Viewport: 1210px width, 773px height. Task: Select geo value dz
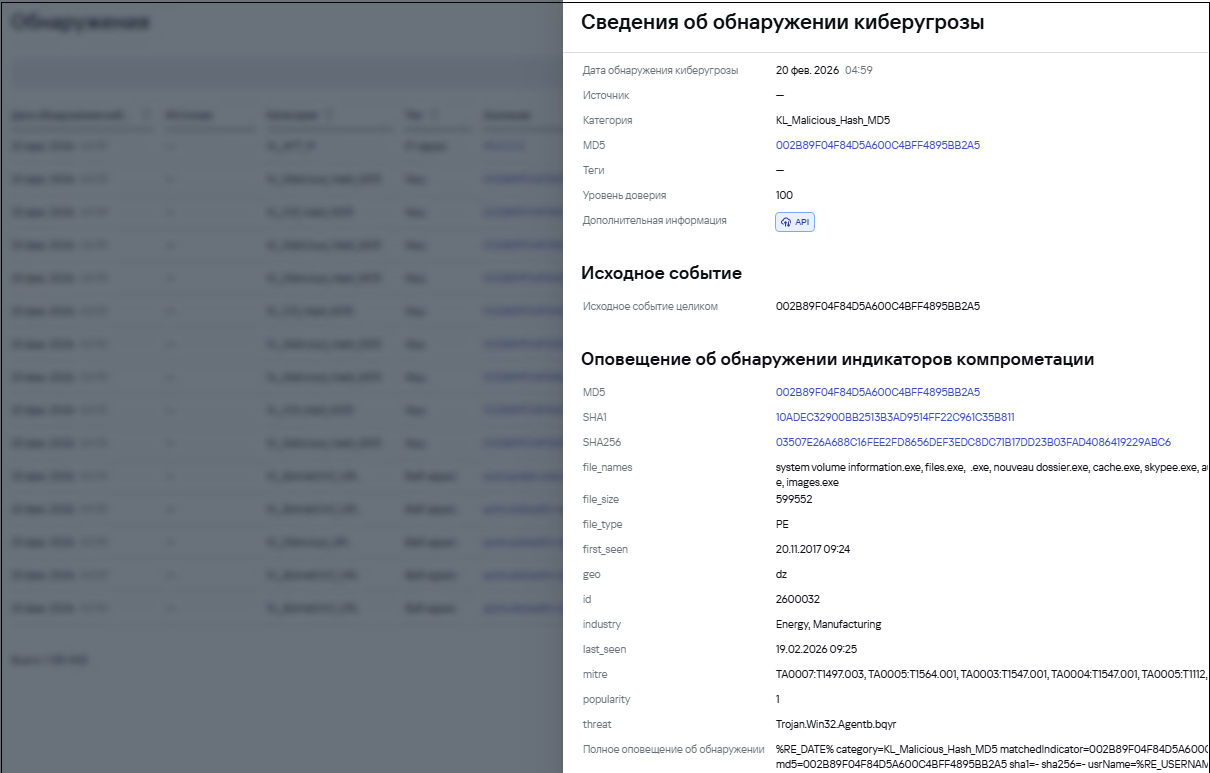point(781,574)
